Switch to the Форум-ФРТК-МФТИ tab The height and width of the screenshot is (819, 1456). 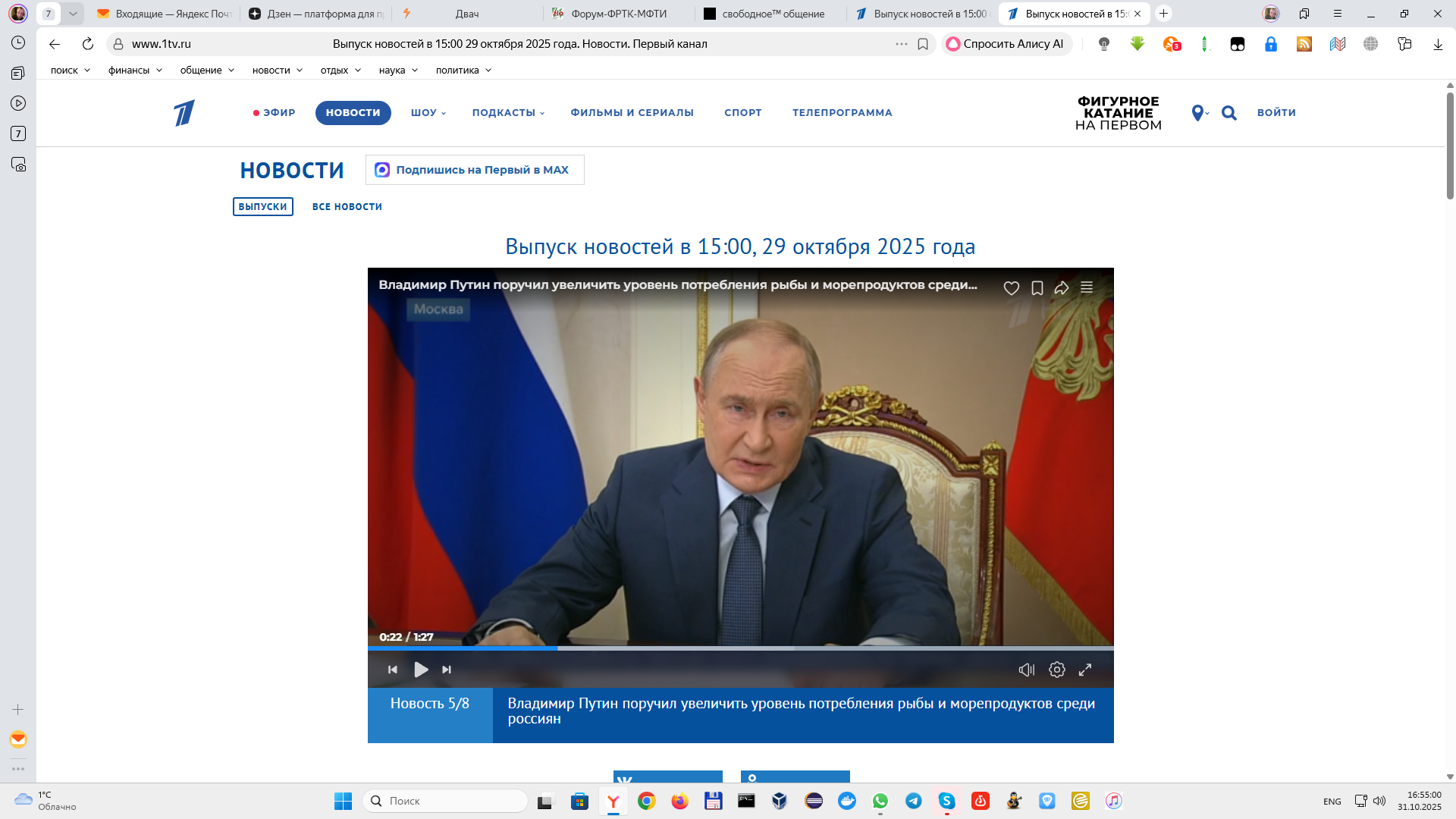click(x=618, y=14)
